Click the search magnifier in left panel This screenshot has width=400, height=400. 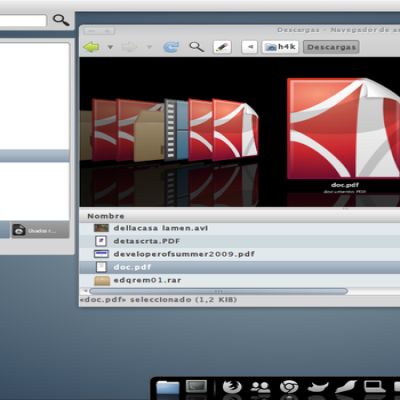tap(61, 20)
